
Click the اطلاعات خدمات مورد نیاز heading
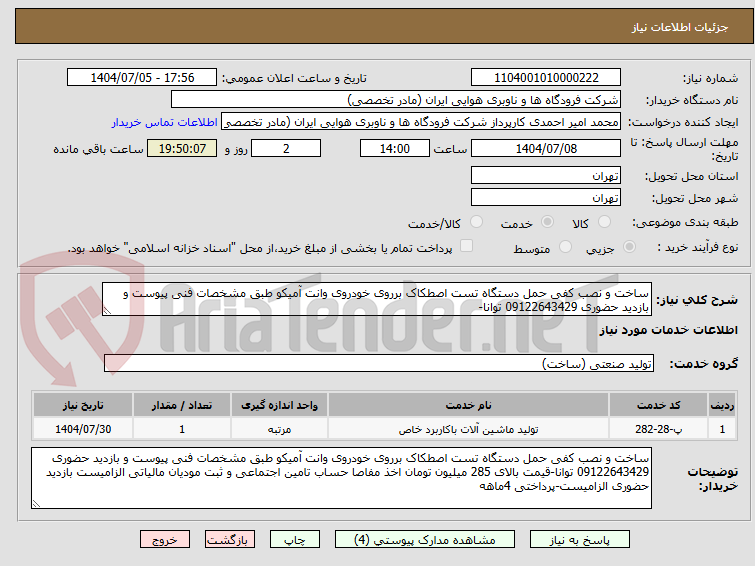click(668, 330)
